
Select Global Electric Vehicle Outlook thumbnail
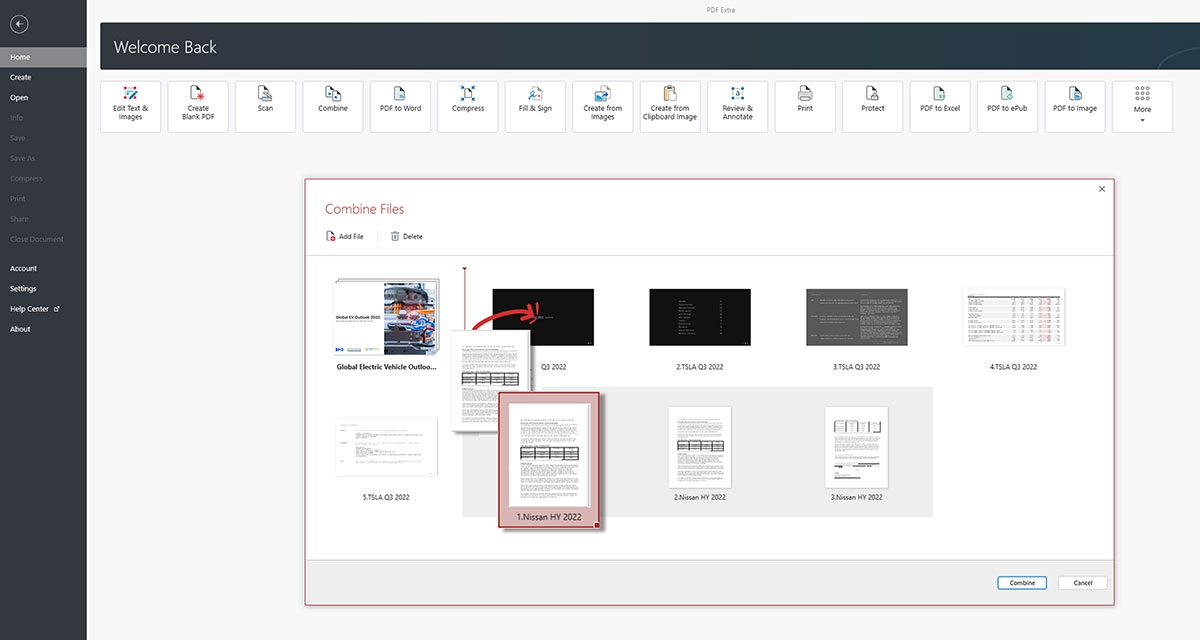pyautogui.click(x=386, y=318)
